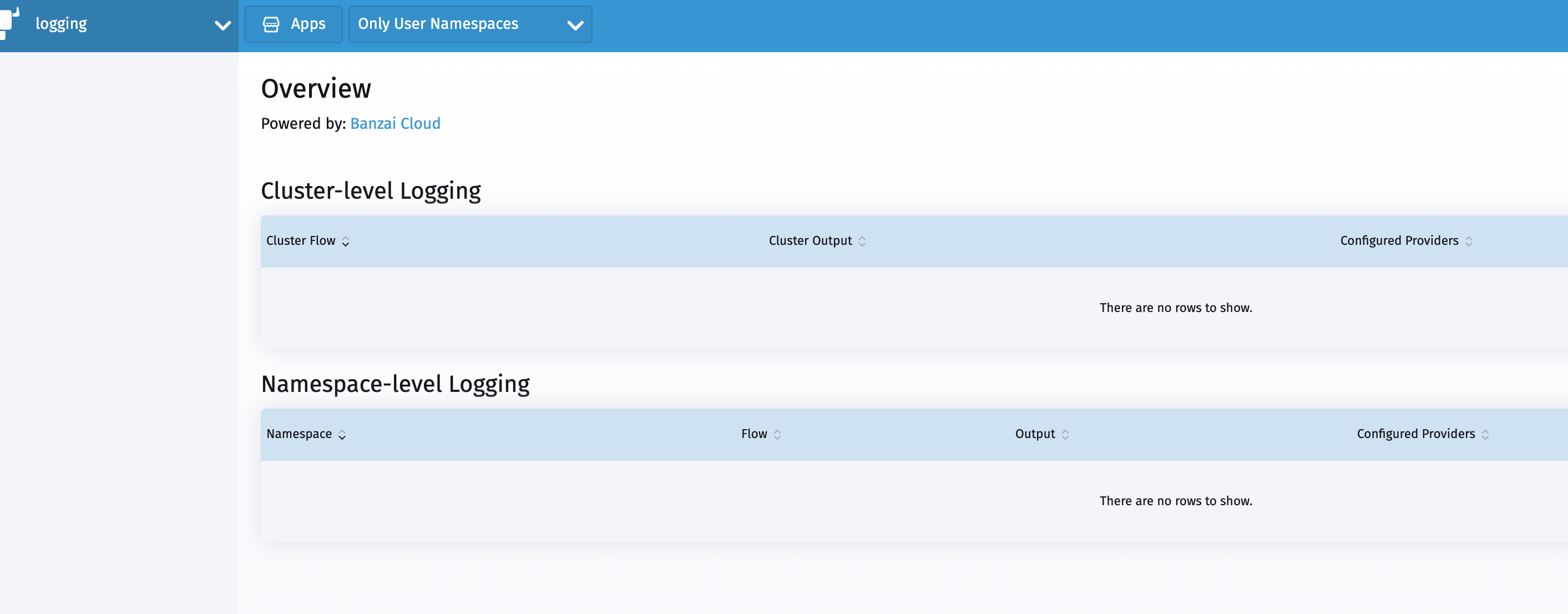Image resolution: width=1568 pixels, height=614 pixels.
Task: Follow the Banzai Cloud link
Action: click(395, 124)
